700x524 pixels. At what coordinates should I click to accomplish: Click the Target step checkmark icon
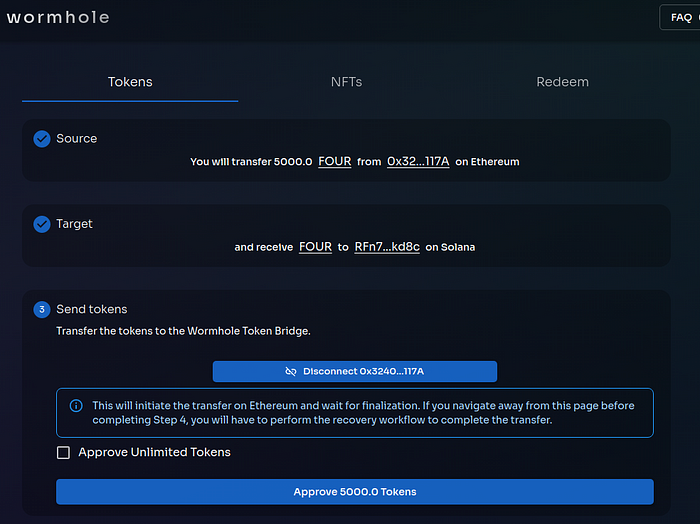click(42, 224)
